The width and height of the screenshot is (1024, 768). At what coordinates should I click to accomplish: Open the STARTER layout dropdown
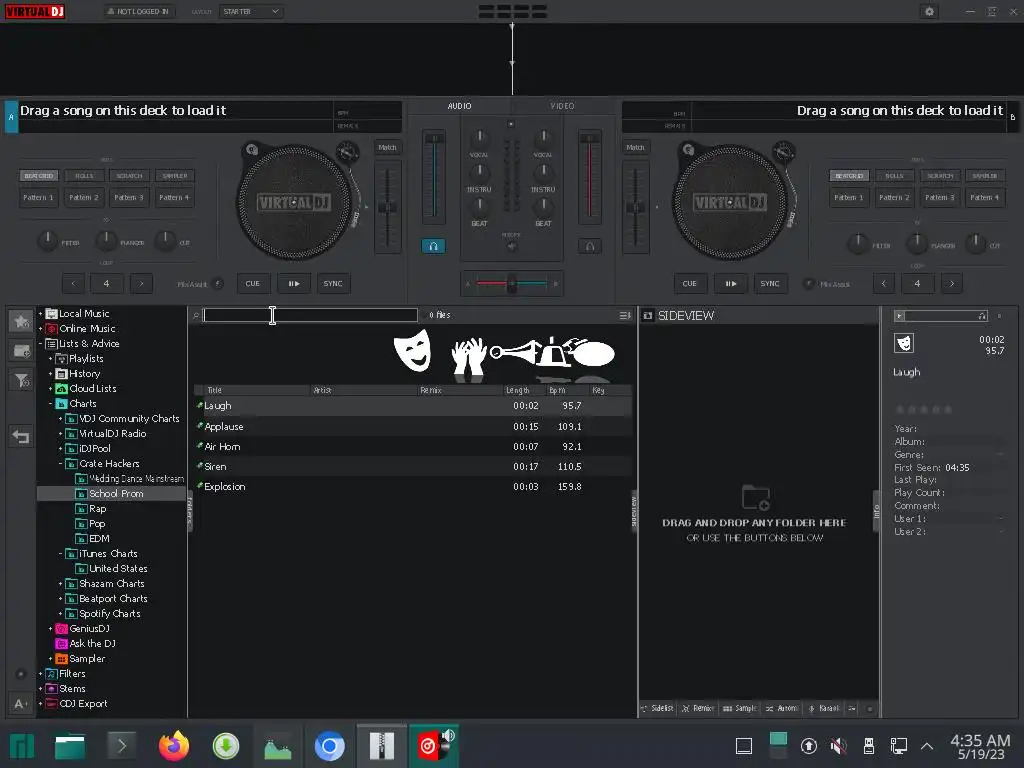pos(251,11)
